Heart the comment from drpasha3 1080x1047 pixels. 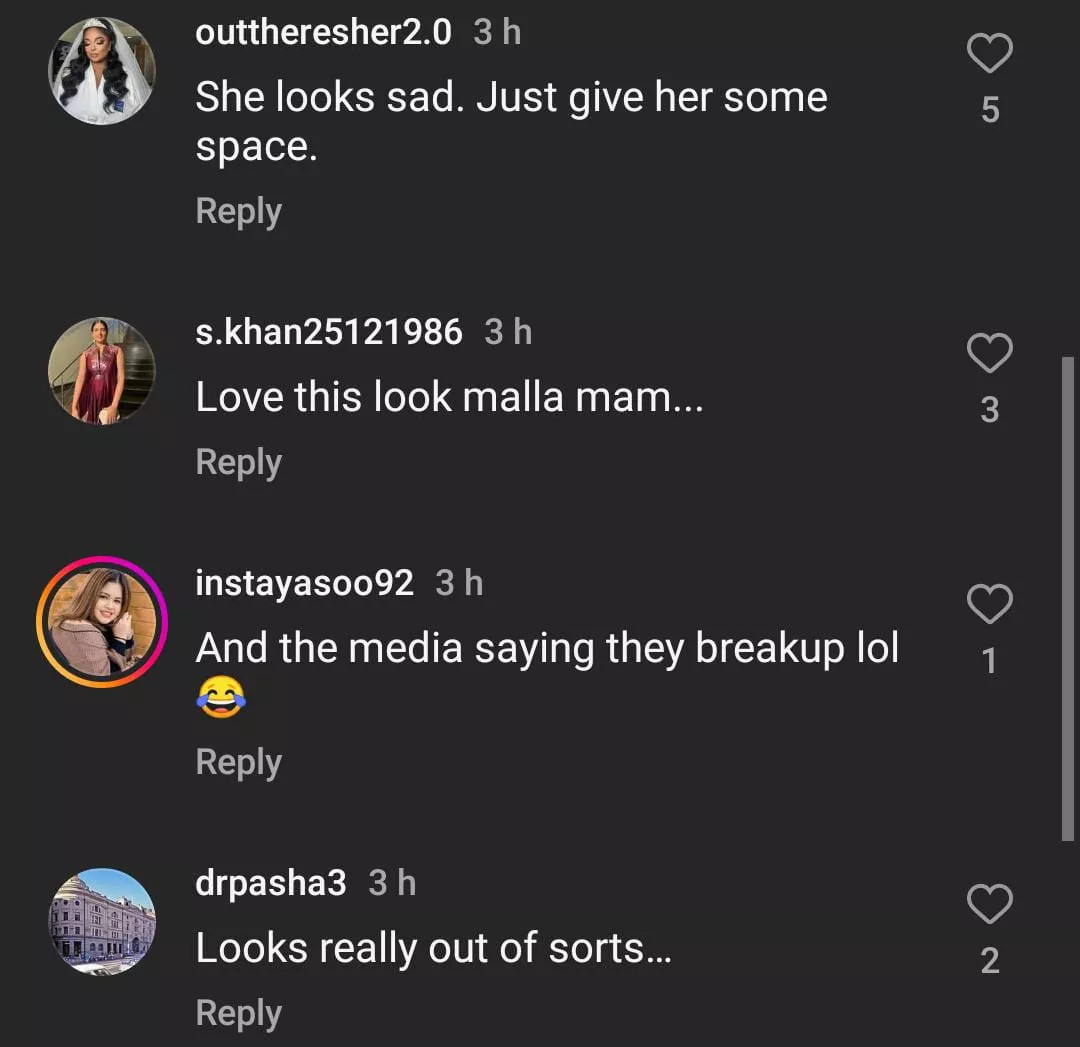click(x=990, y=906)
